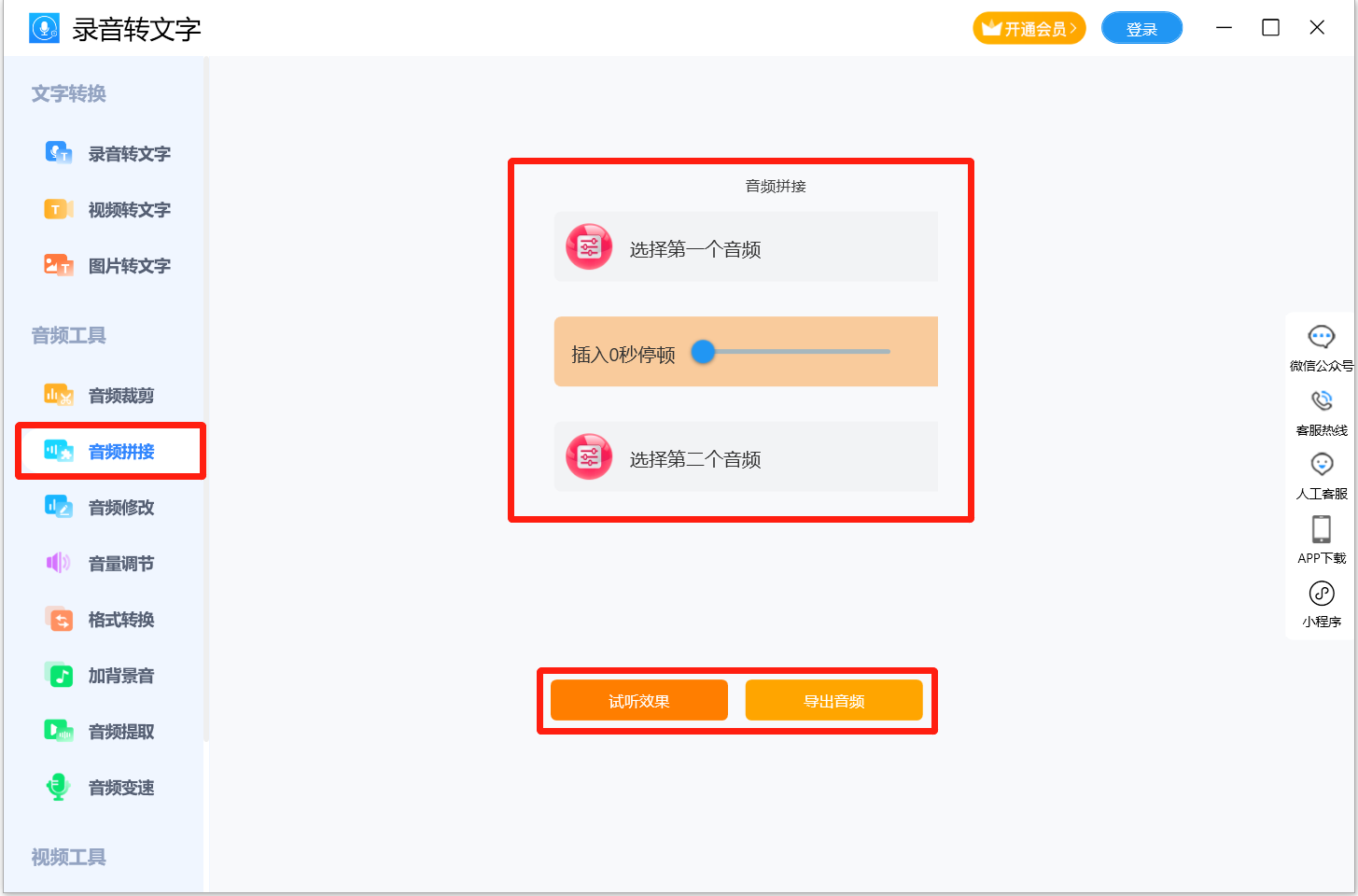Click the 视频转文字 sidebar icon

(x=59, y=209)
